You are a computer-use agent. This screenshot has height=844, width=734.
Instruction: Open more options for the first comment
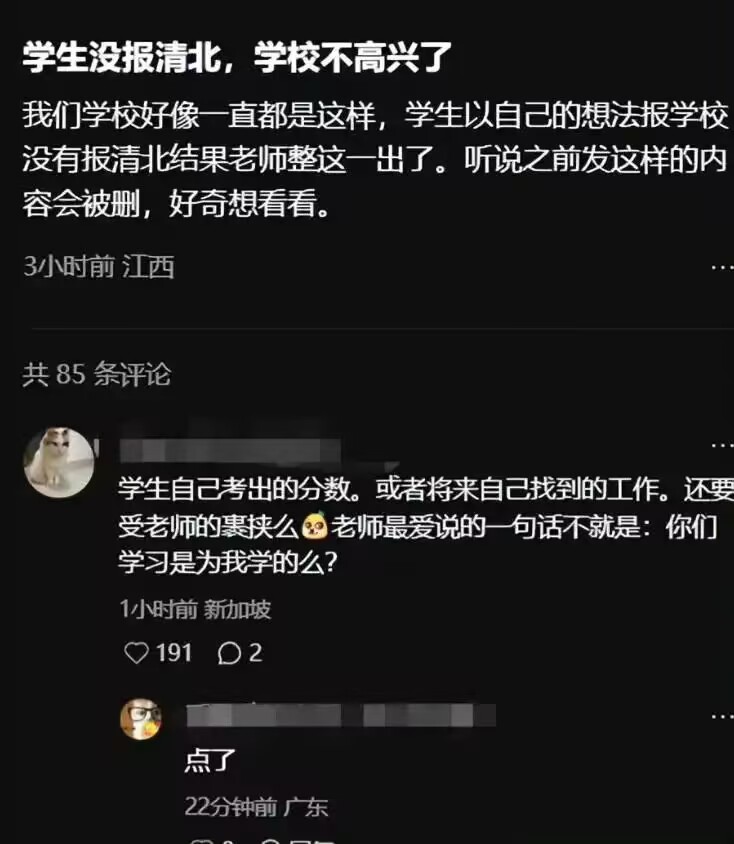pos(722,445)
